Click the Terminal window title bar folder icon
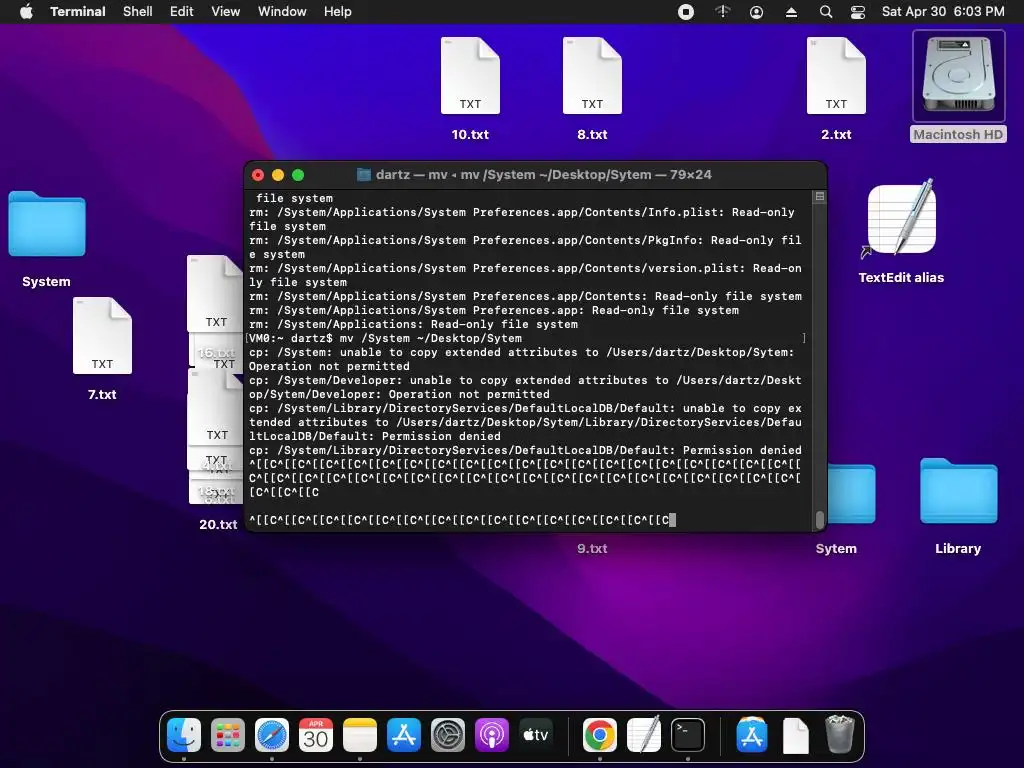Viewport: 1024px width, 768px height. tap(364, 174)
